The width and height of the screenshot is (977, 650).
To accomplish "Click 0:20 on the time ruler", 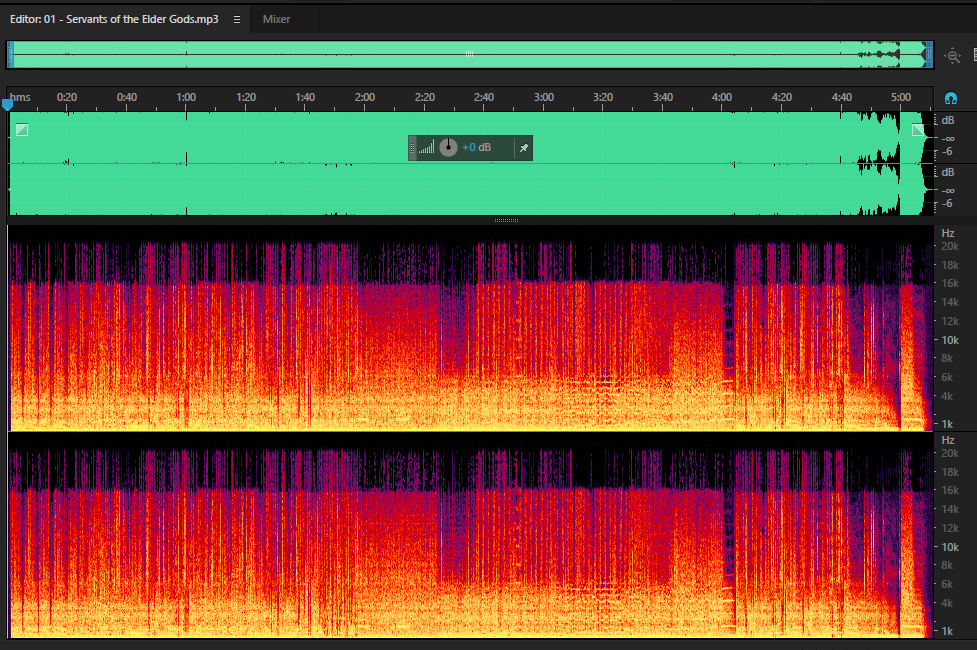I will click(x=67, y=97).
